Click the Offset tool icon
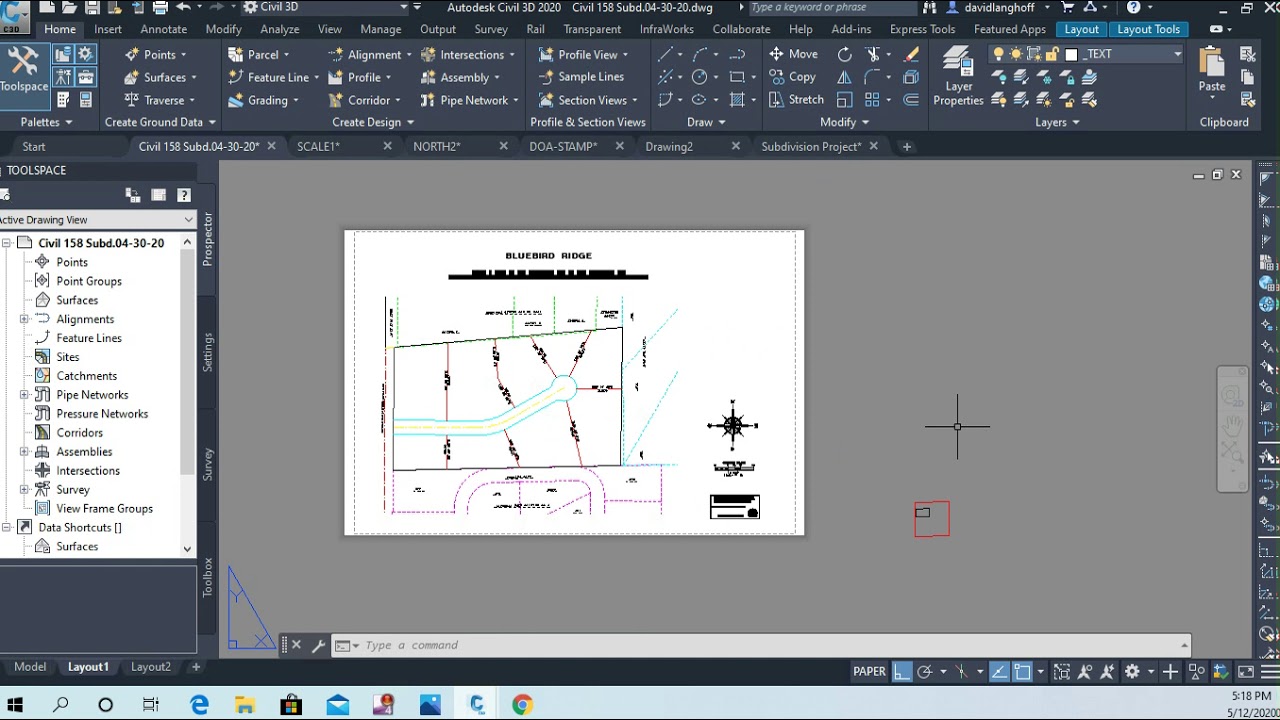Screen dimensions: 1280x720 click(x=911, y=100)
